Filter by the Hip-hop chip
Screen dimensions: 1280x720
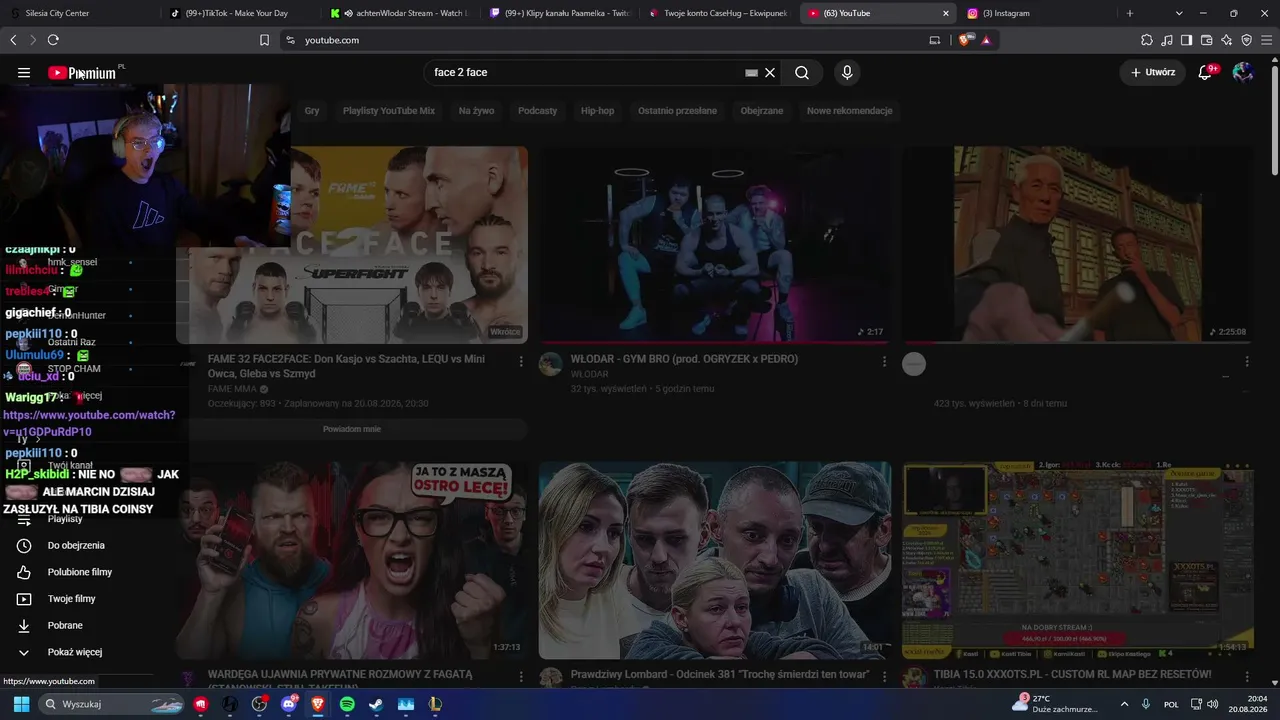(598, 111)
